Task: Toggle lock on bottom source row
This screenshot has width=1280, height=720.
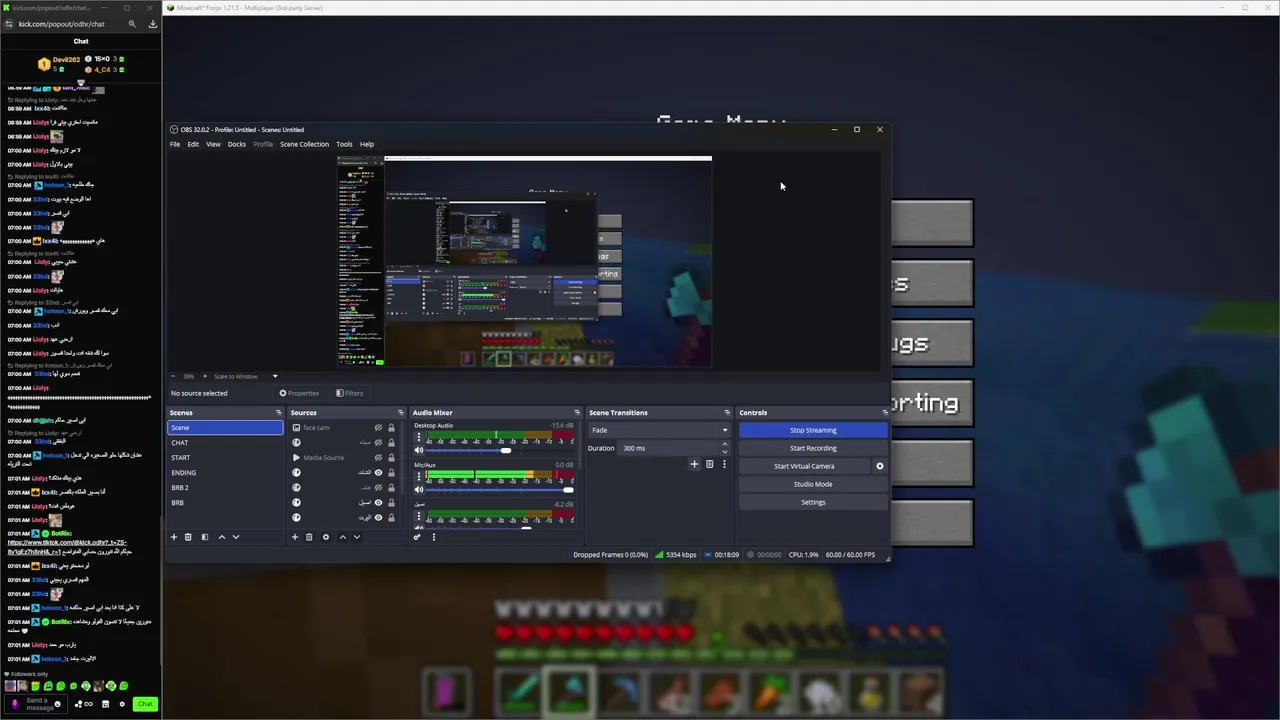Action: pyautogui.click(x=391, y=518)
